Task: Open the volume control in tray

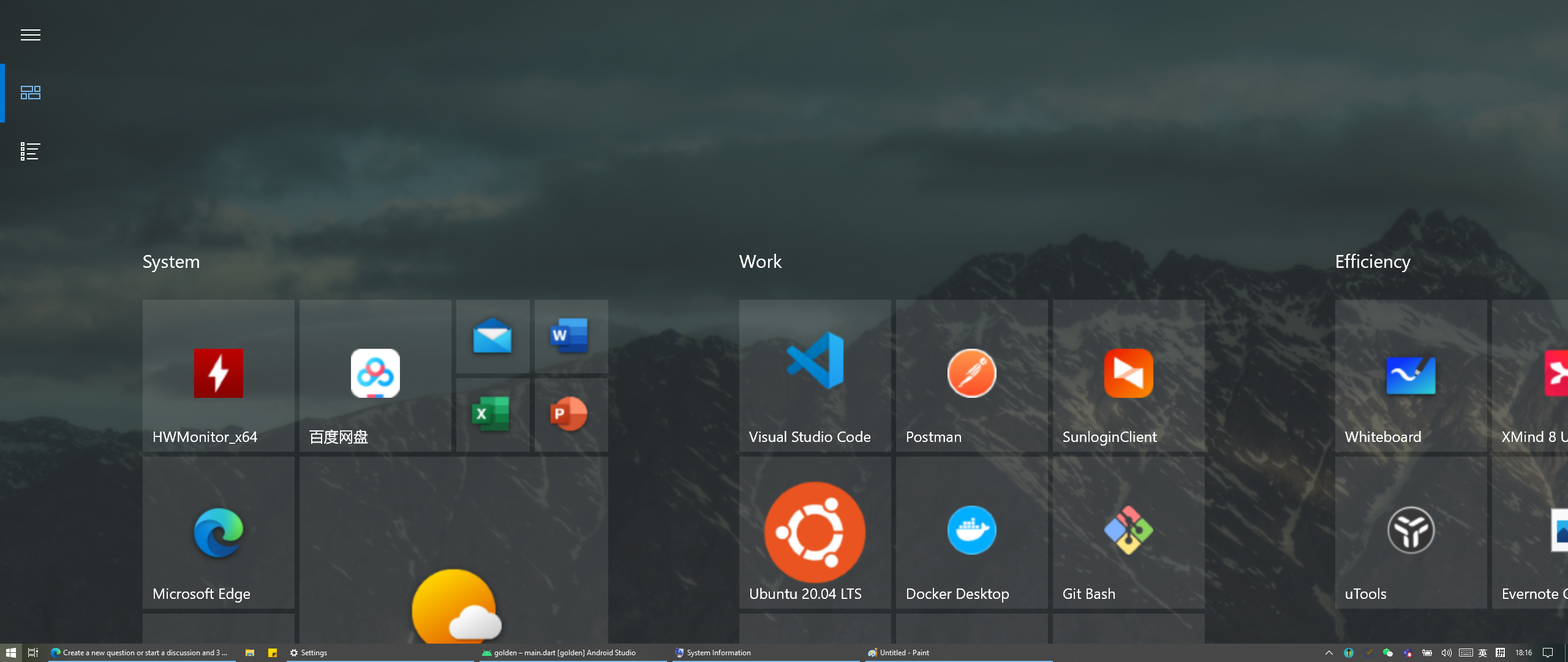Action: (1446, 653)
